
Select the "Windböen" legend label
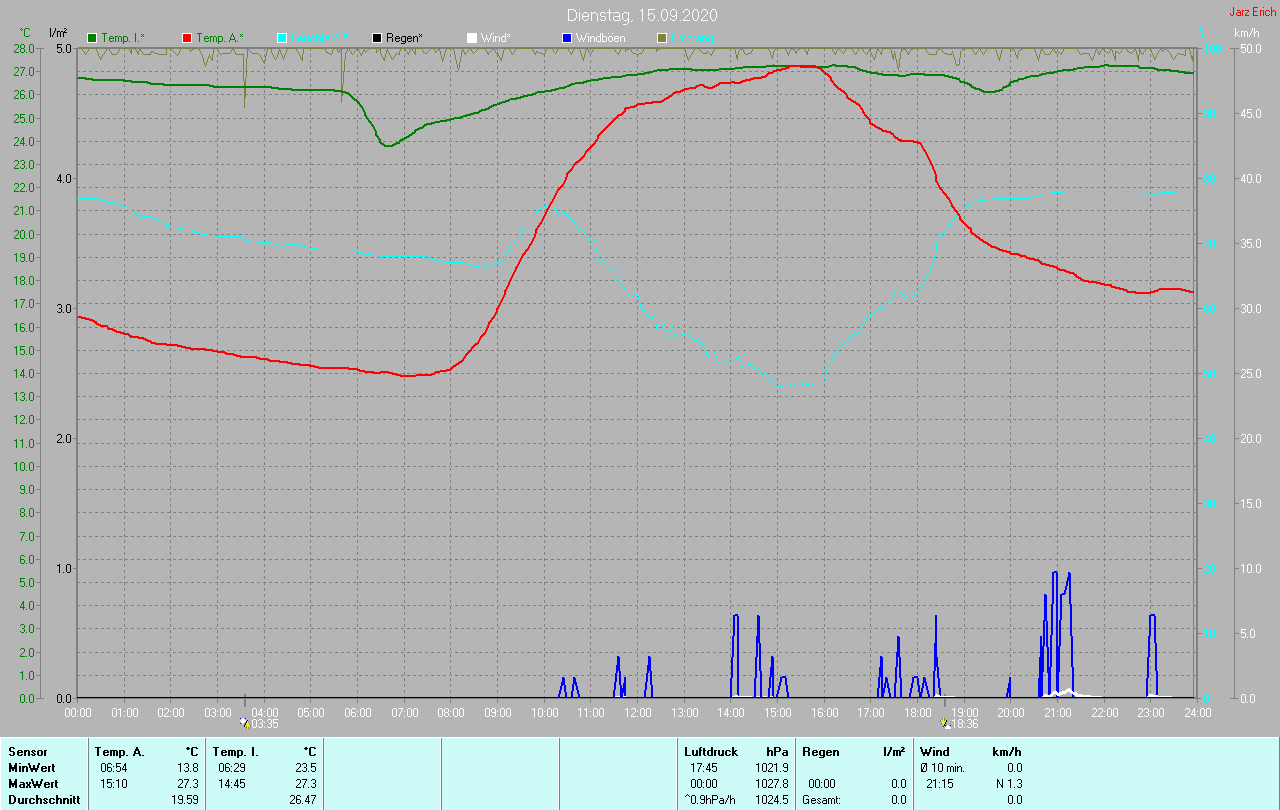[601, 38]
